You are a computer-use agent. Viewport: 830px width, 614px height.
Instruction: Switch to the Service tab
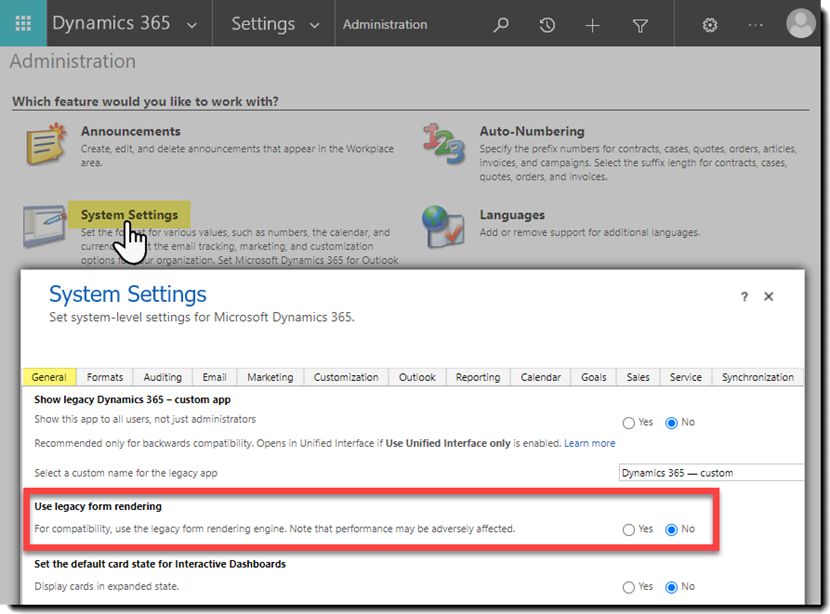pos(685,377)
